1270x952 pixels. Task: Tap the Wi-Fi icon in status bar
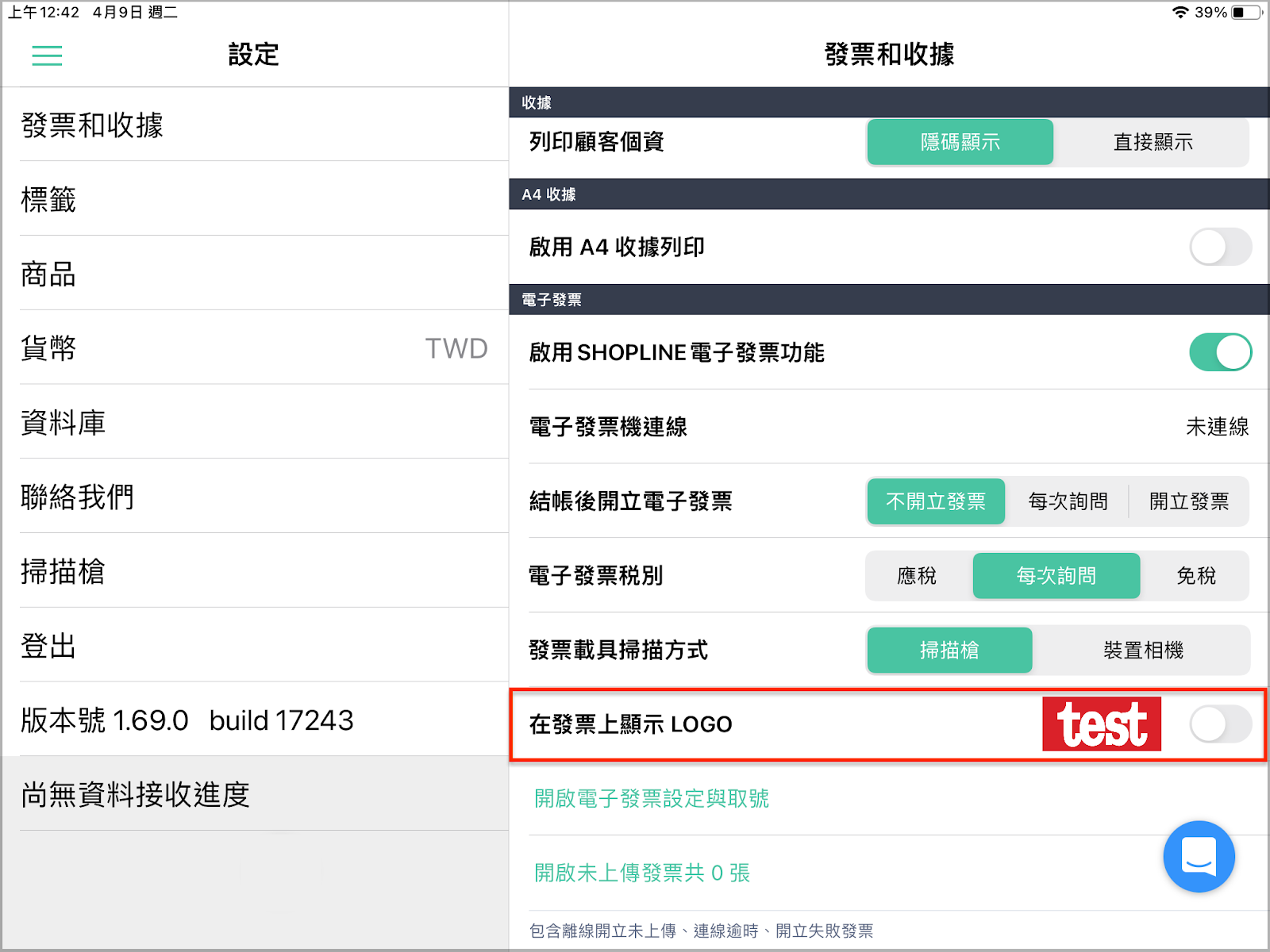pyautogui.click(x=1181, y=12)
